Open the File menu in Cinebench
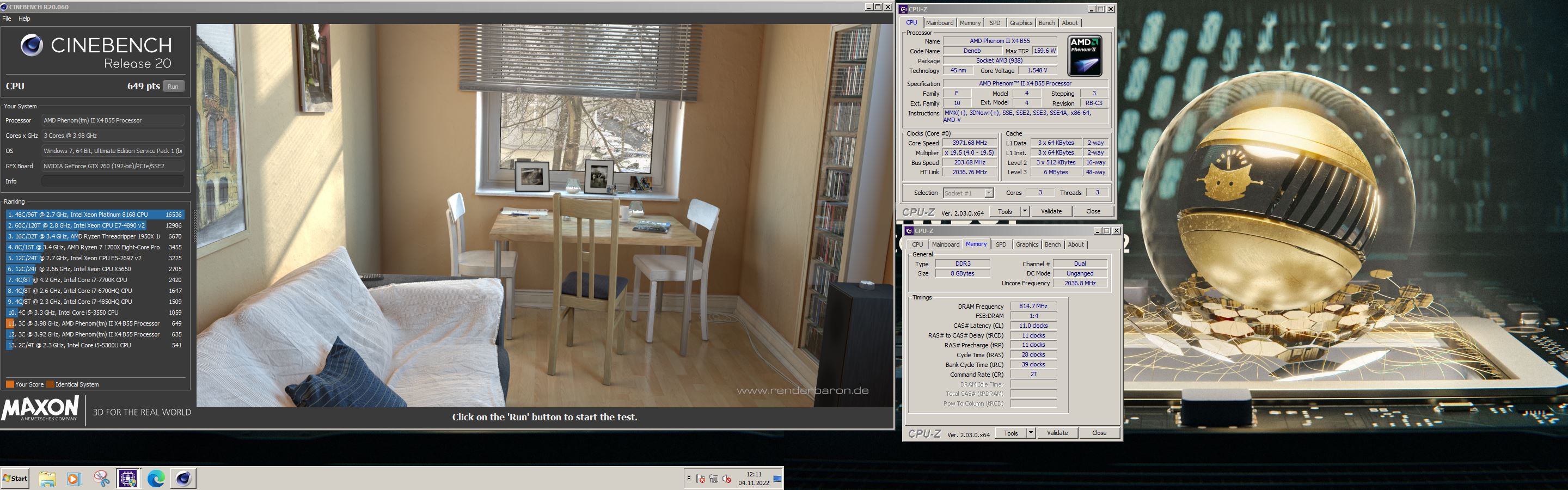The height and width of the screenshot is (490, 1568). tap(7, 19)
